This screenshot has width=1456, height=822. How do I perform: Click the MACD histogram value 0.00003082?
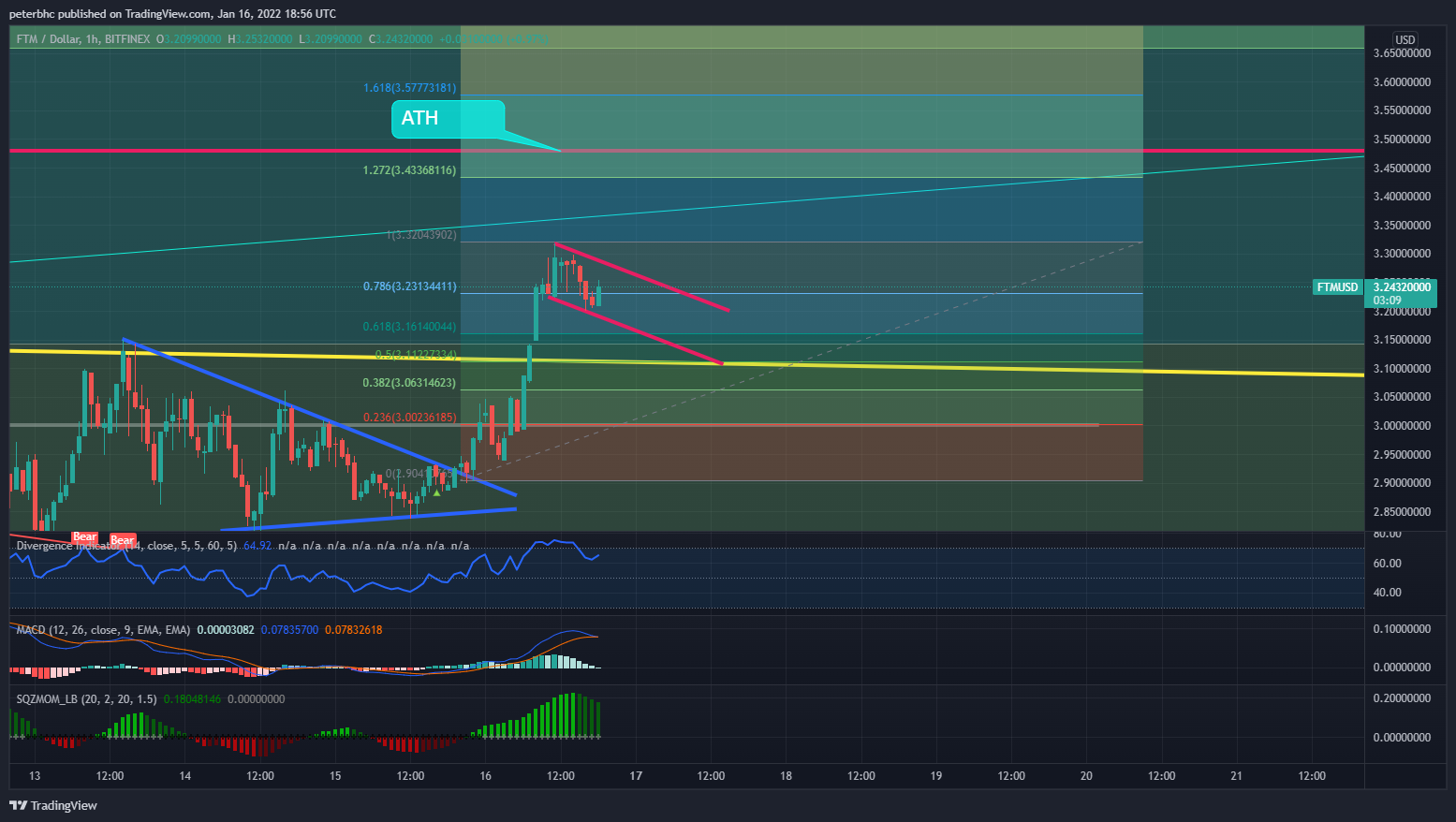pyautogui.click(x=226, y=630)
